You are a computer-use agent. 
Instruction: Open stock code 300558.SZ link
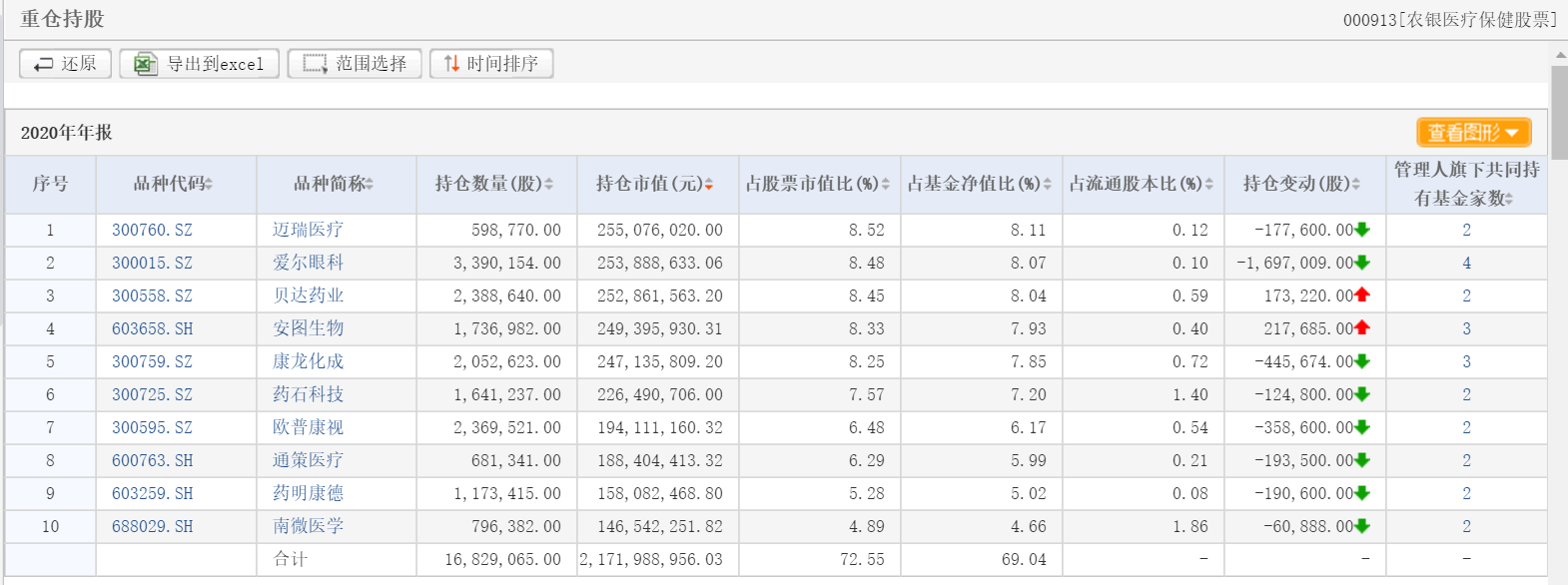(152, 296)
